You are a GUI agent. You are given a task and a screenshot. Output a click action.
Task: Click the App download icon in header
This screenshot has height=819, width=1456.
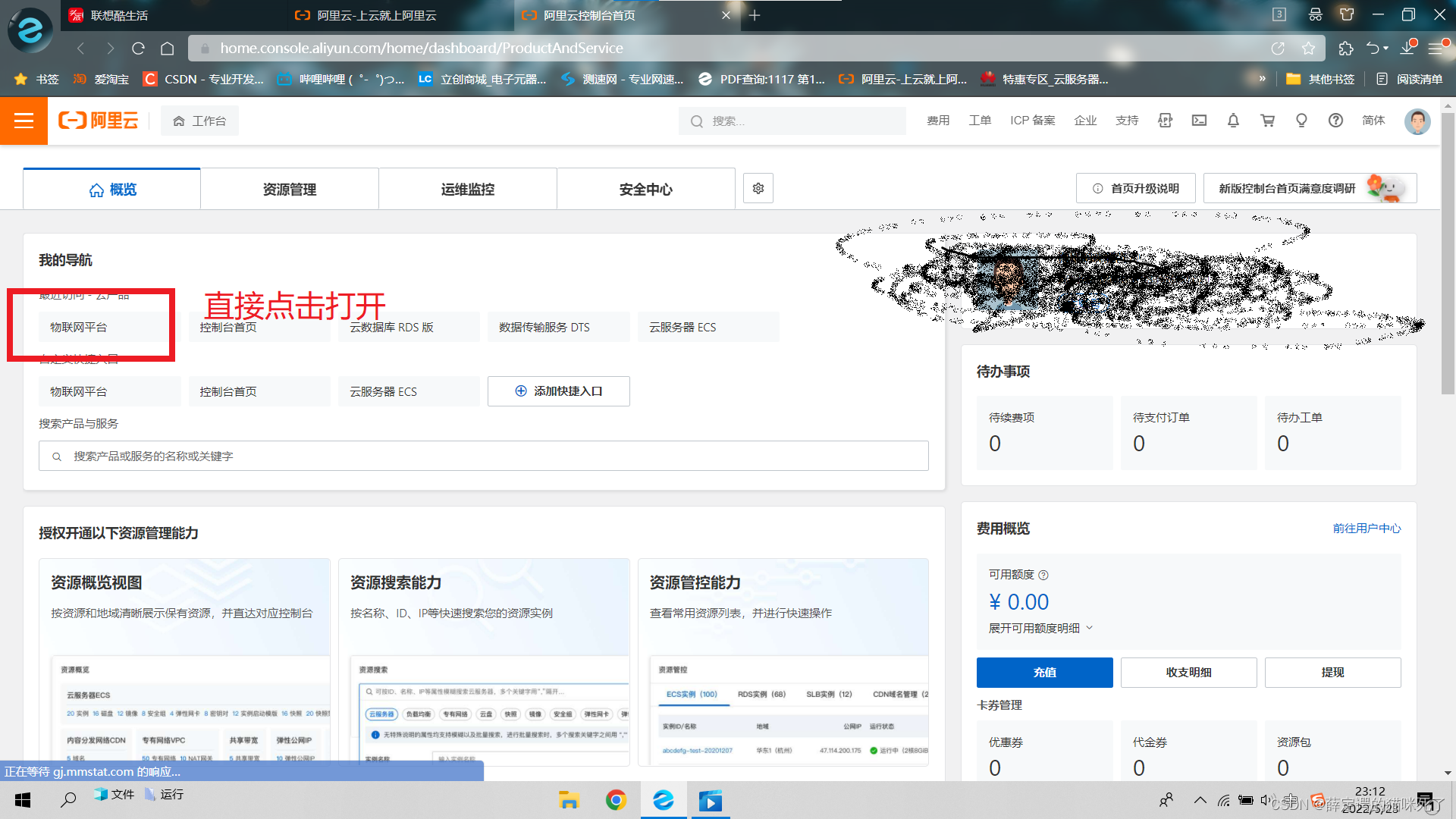1166,121
